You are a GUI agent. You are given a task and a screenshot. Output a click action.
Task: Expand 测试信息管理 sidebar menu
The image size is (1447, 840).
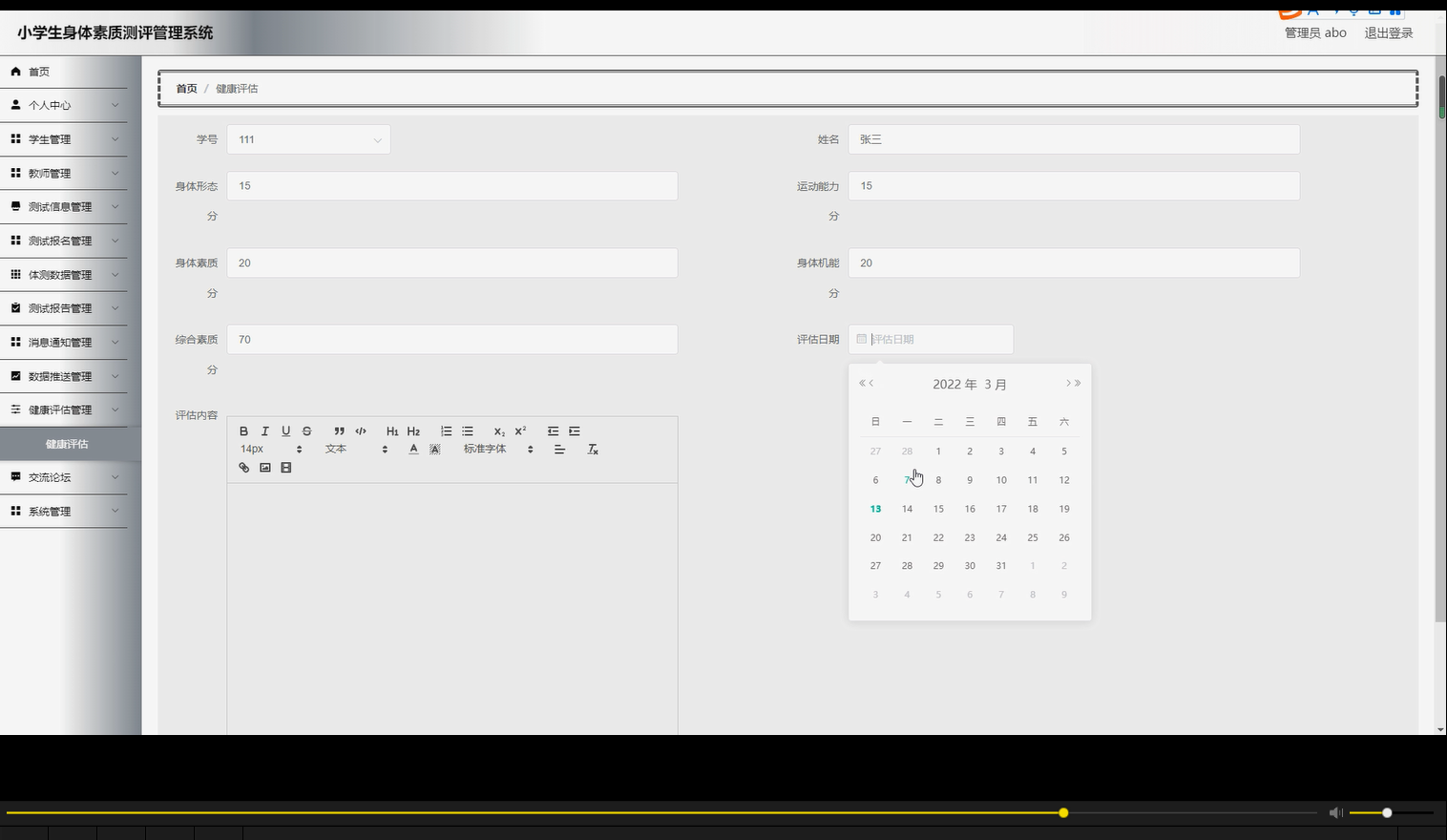click(x=64, y=207)
